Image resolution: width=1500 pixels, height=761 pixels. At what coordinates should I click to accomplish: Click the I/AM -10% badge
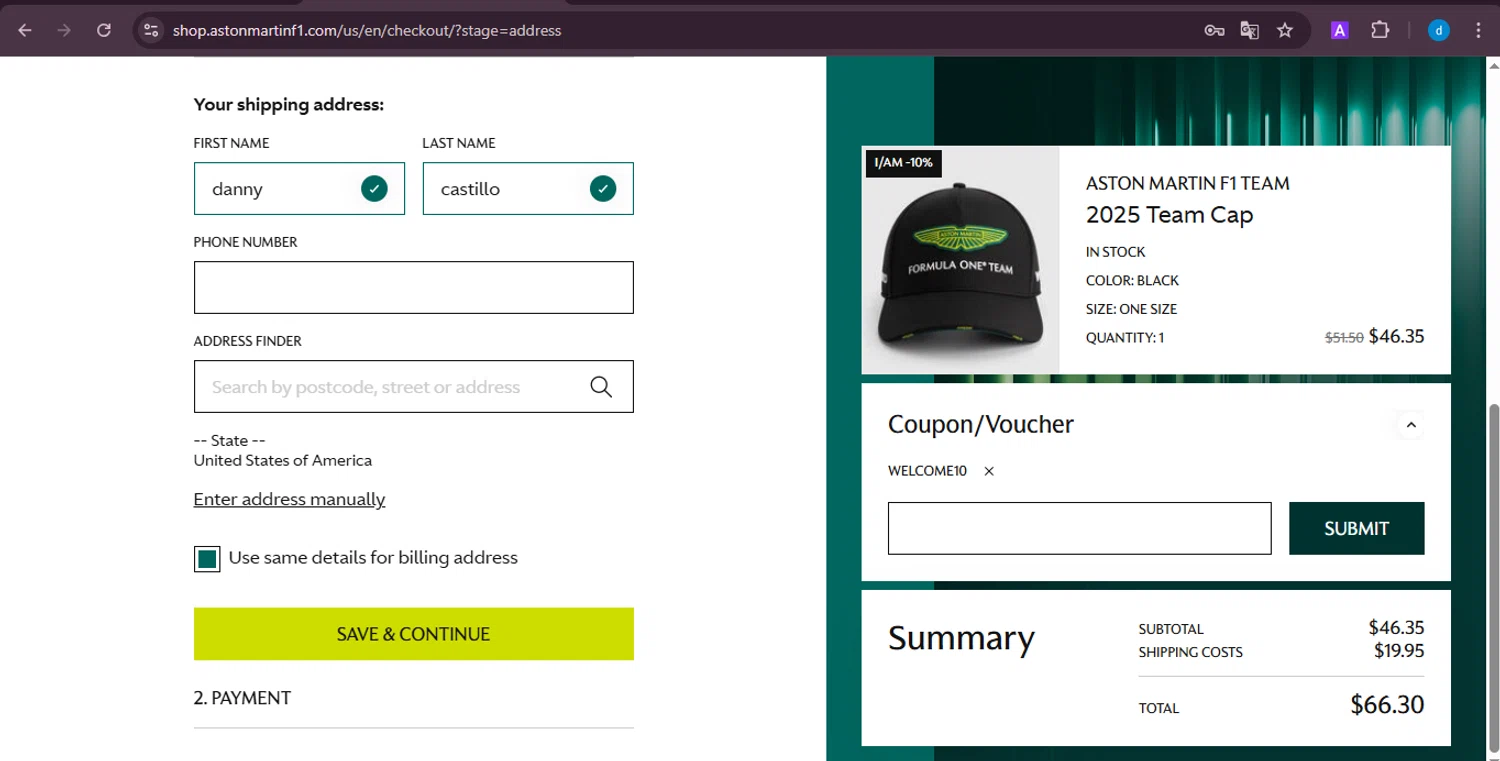(x=903, y=162)
